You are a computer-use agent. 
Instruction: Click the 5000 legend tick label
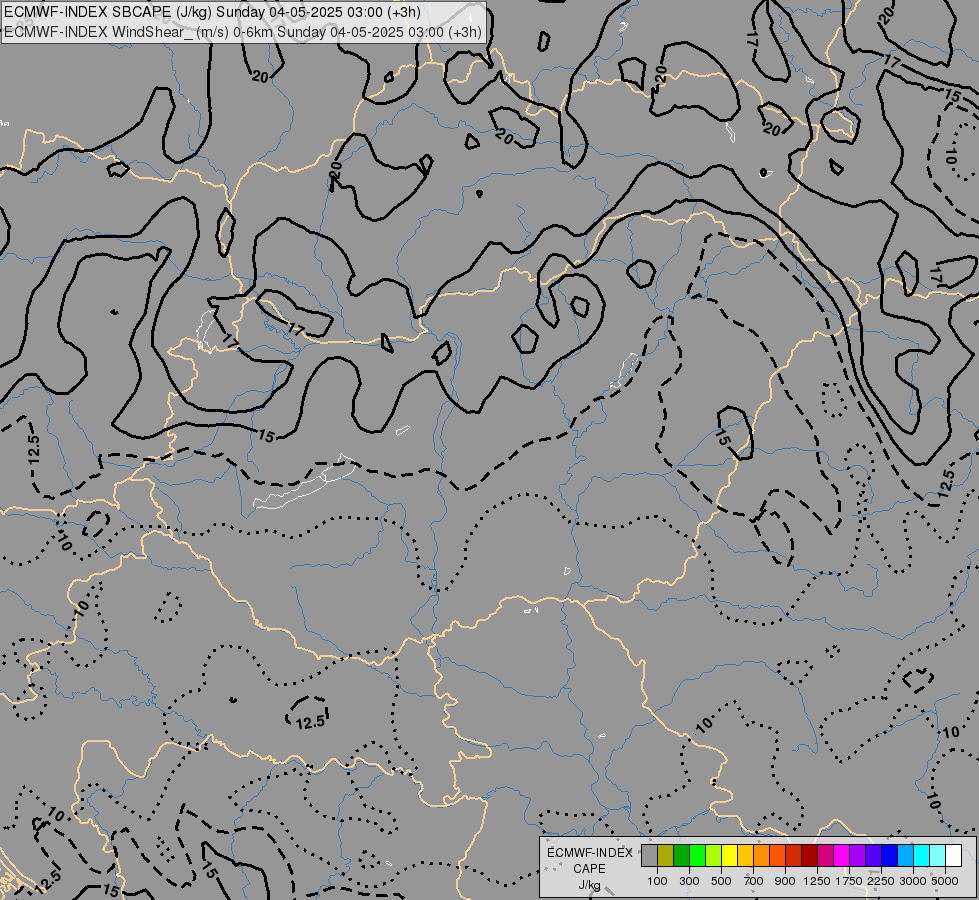click(945, 881)
